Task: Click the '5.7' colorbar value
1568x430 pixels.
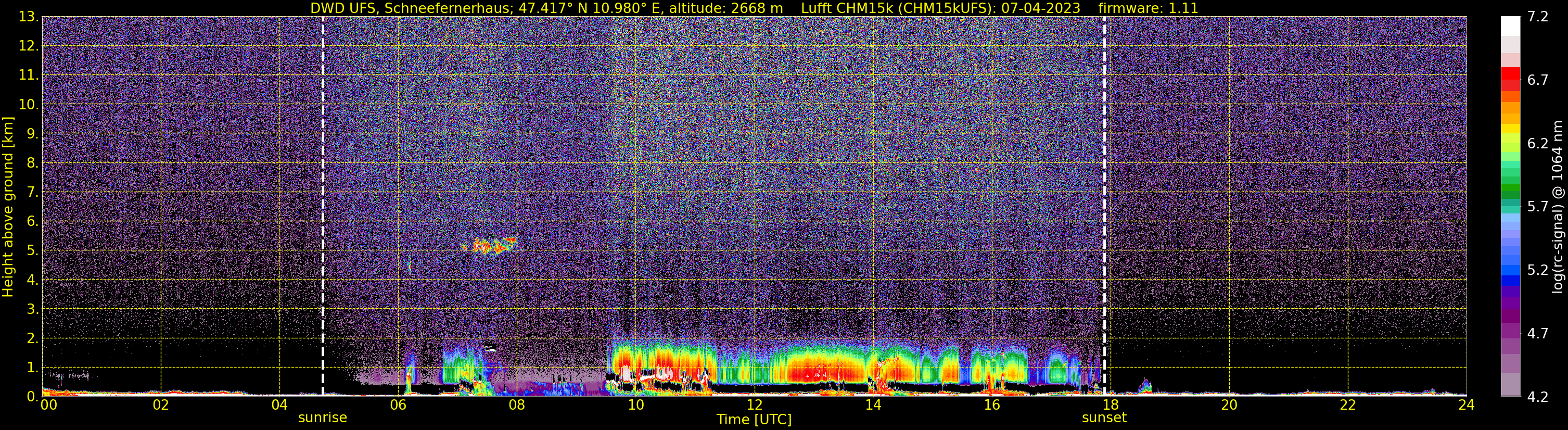Action: coord(1538,207)
